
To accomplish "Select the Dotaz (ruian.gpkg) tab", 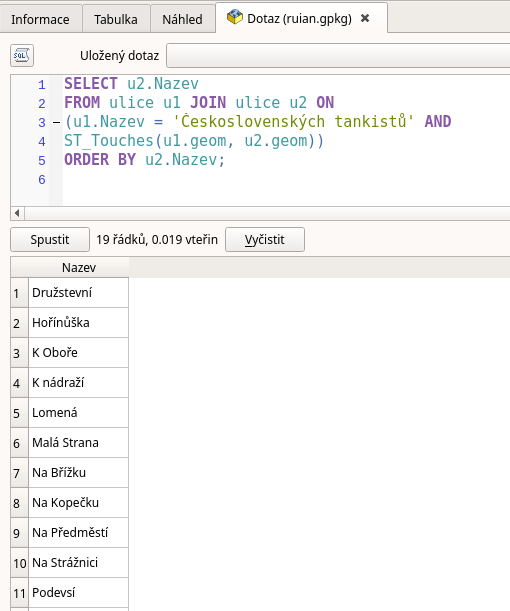I will [299, 18].
